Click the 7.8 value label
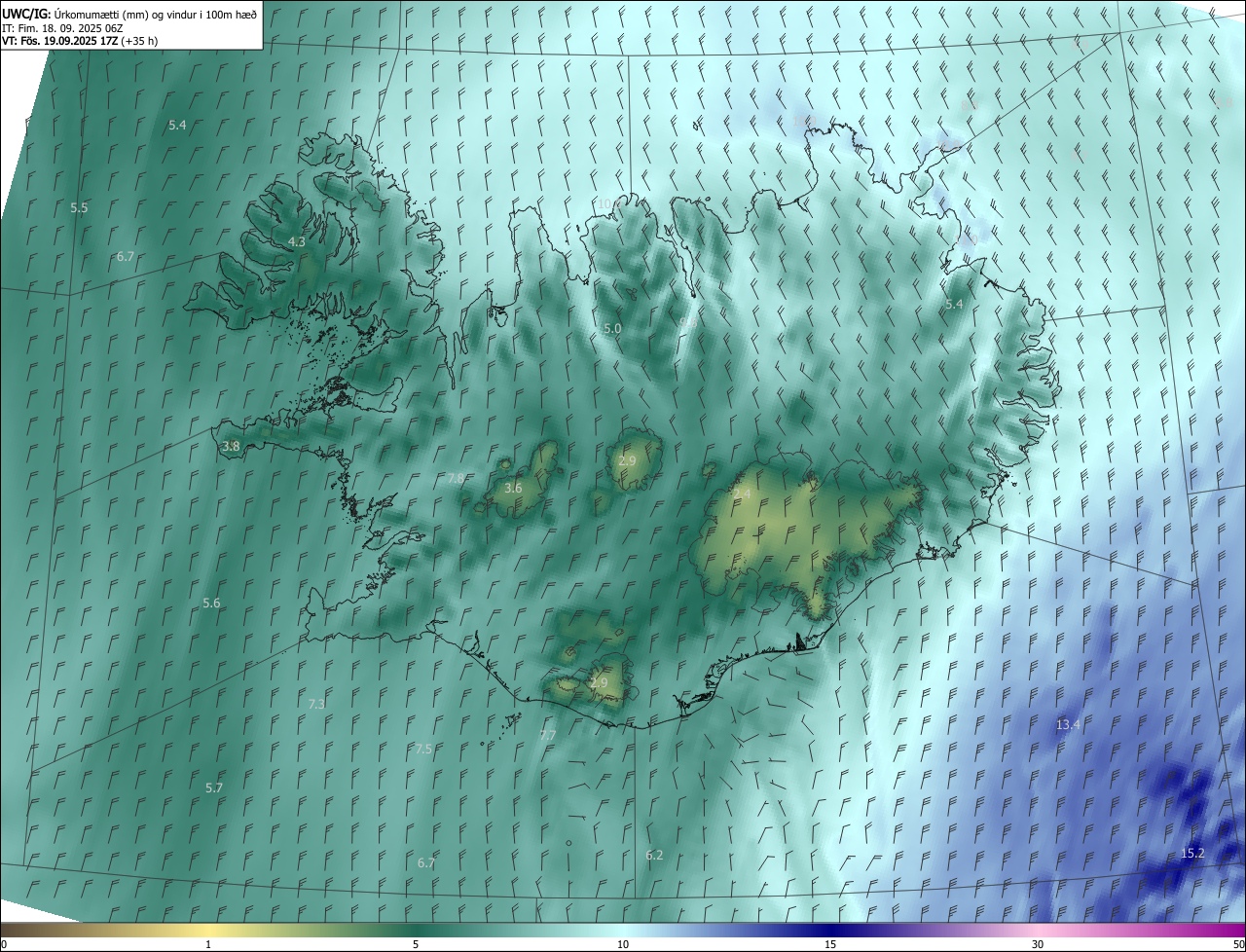The image size is (1246, 952). click(x=456, y=478)
